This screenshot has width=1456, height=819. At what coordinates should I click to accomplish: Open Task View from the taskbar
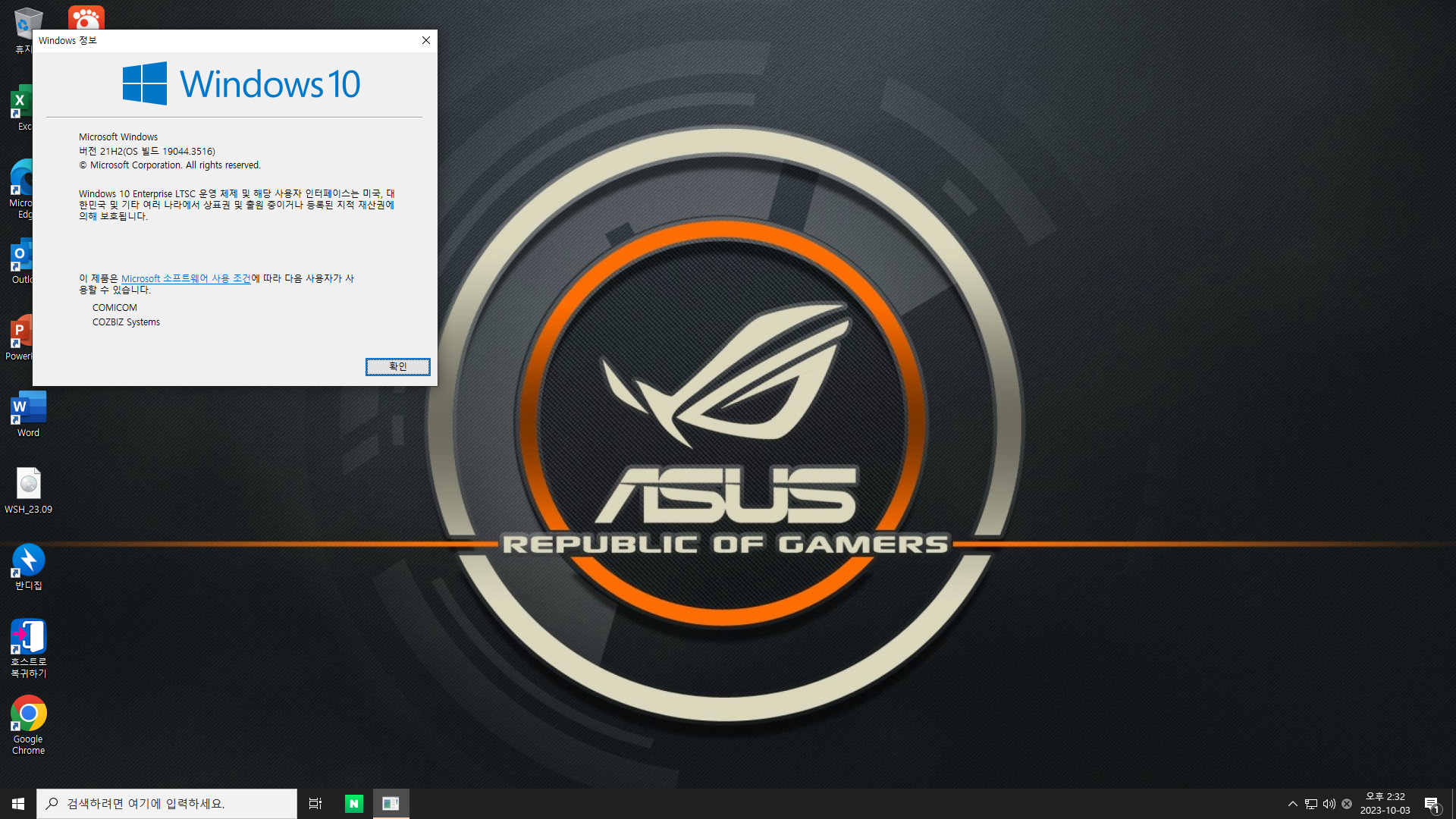click(x=315, y=804)
